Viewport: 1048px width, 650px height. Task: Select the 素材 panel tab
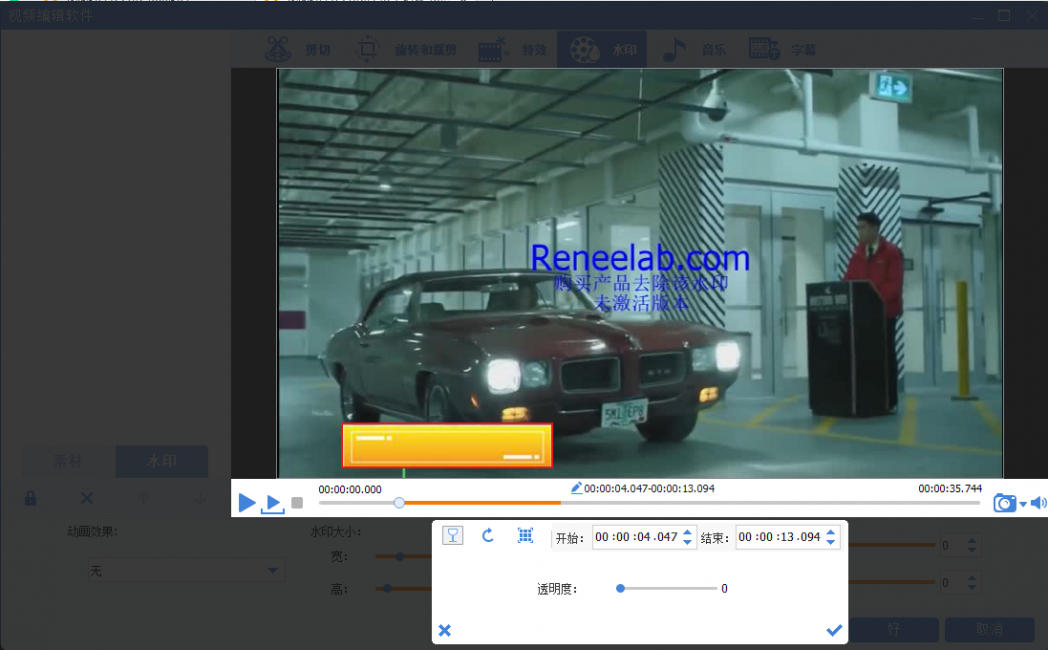(x=68, y=461)
